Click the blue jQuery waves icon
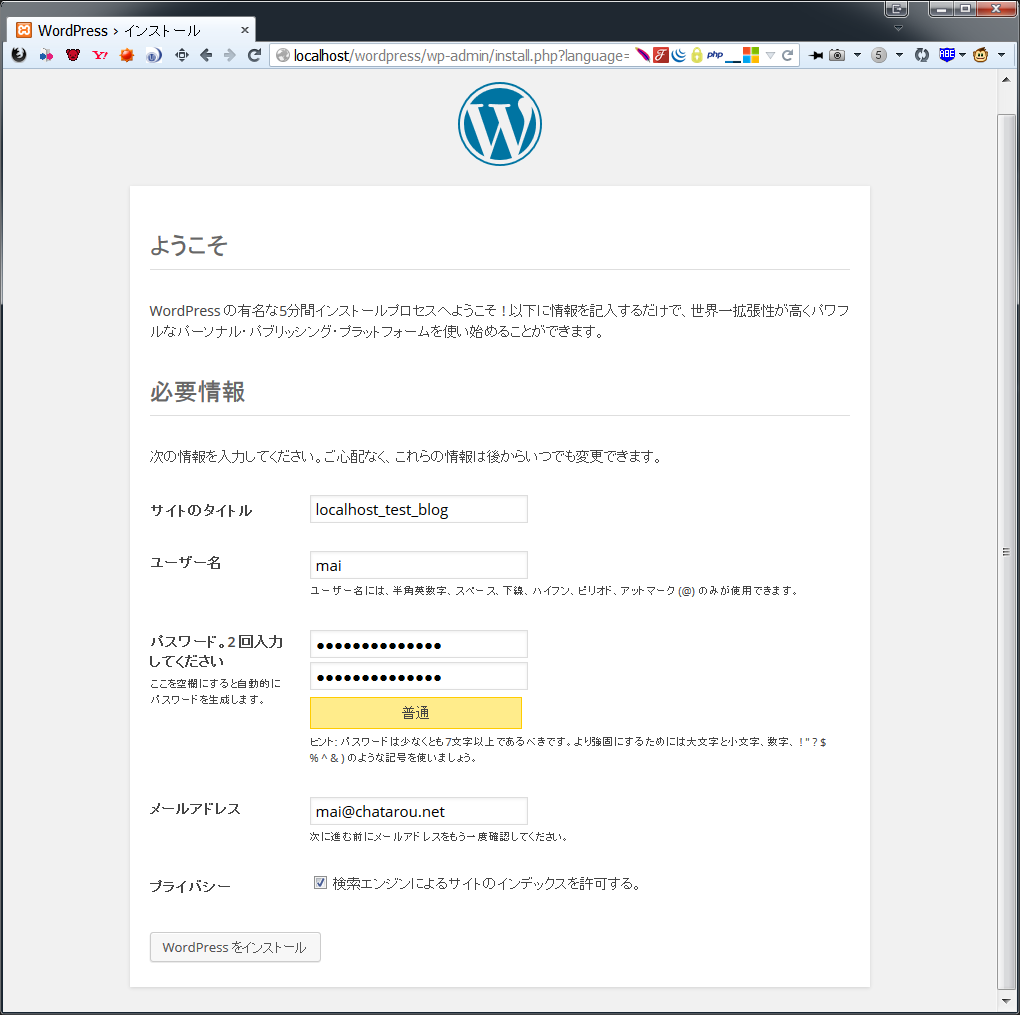 (x=679, y=55)
